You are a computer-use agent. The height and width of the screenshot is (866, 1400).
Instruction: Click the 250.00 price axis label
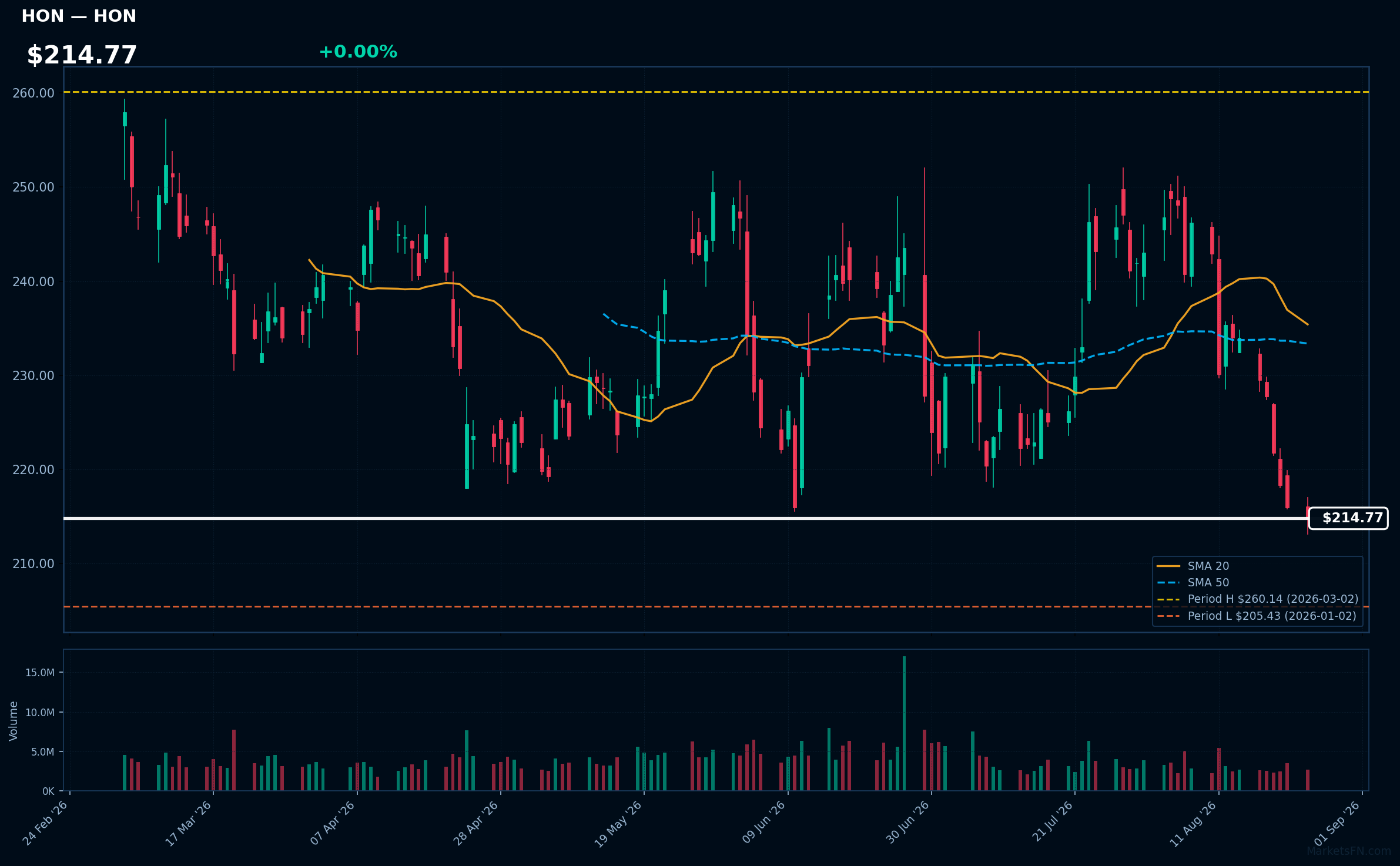(34, 187)
